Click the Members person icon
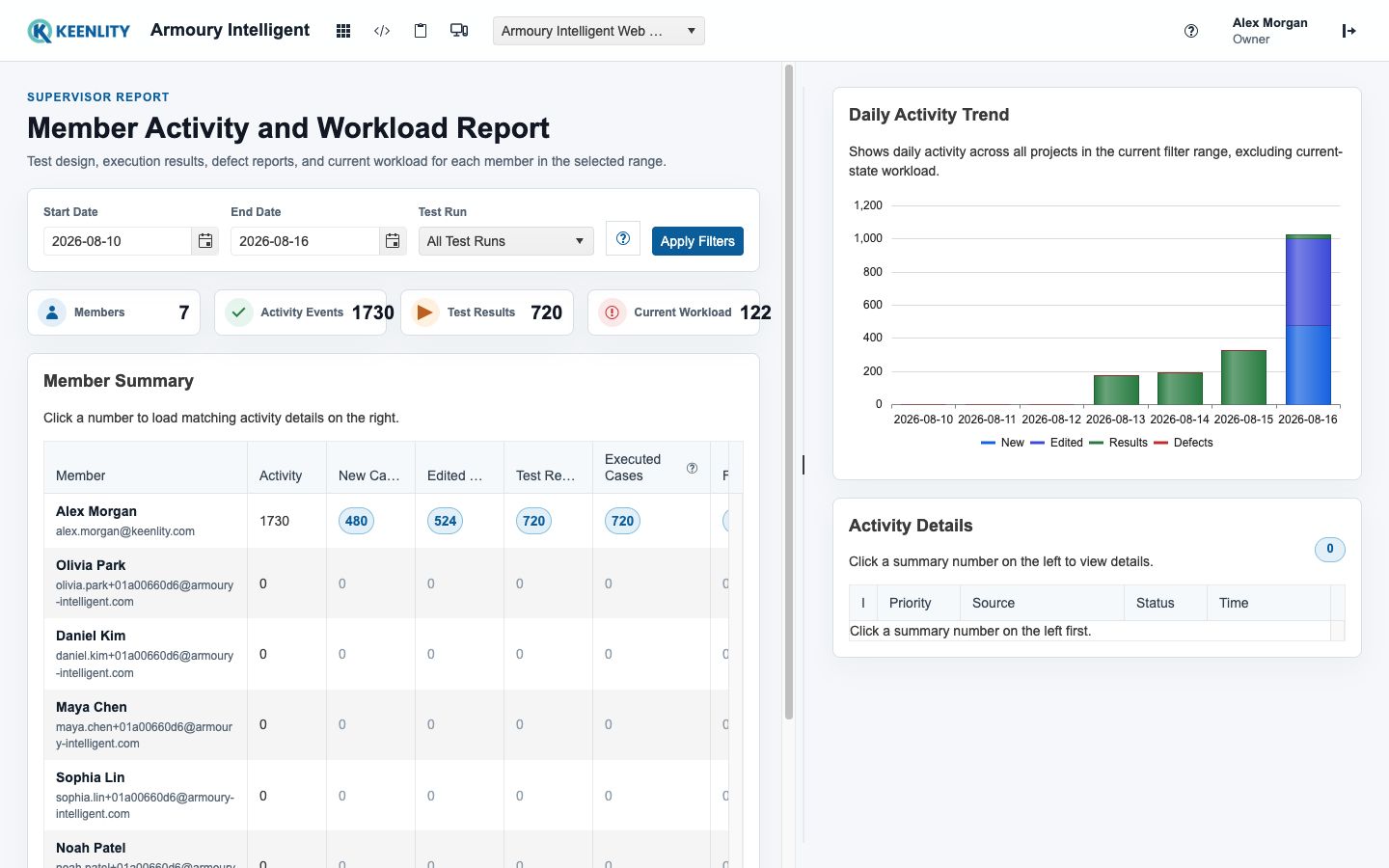Image resolution: width=1389 pixels, height=868 pixels. tap(52, 312)
